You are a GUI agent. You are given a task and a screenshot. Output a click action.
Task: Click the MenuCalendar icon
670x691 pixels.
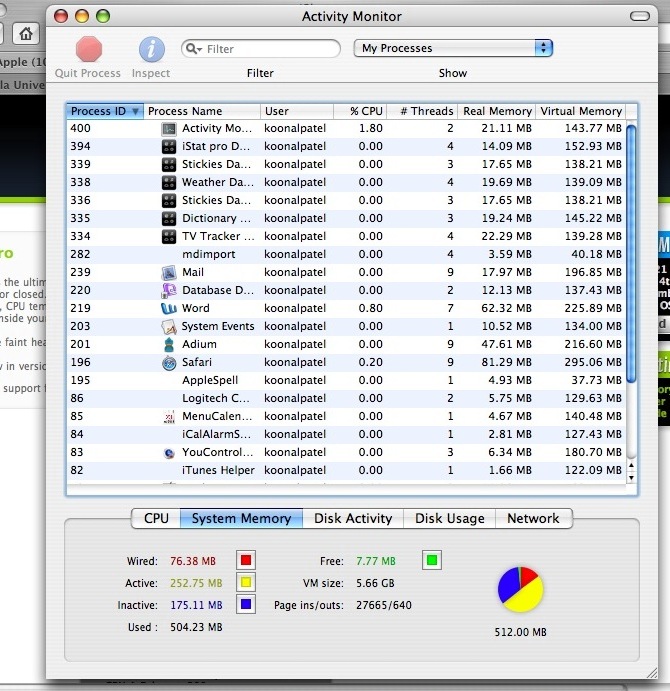click(169, 416)
